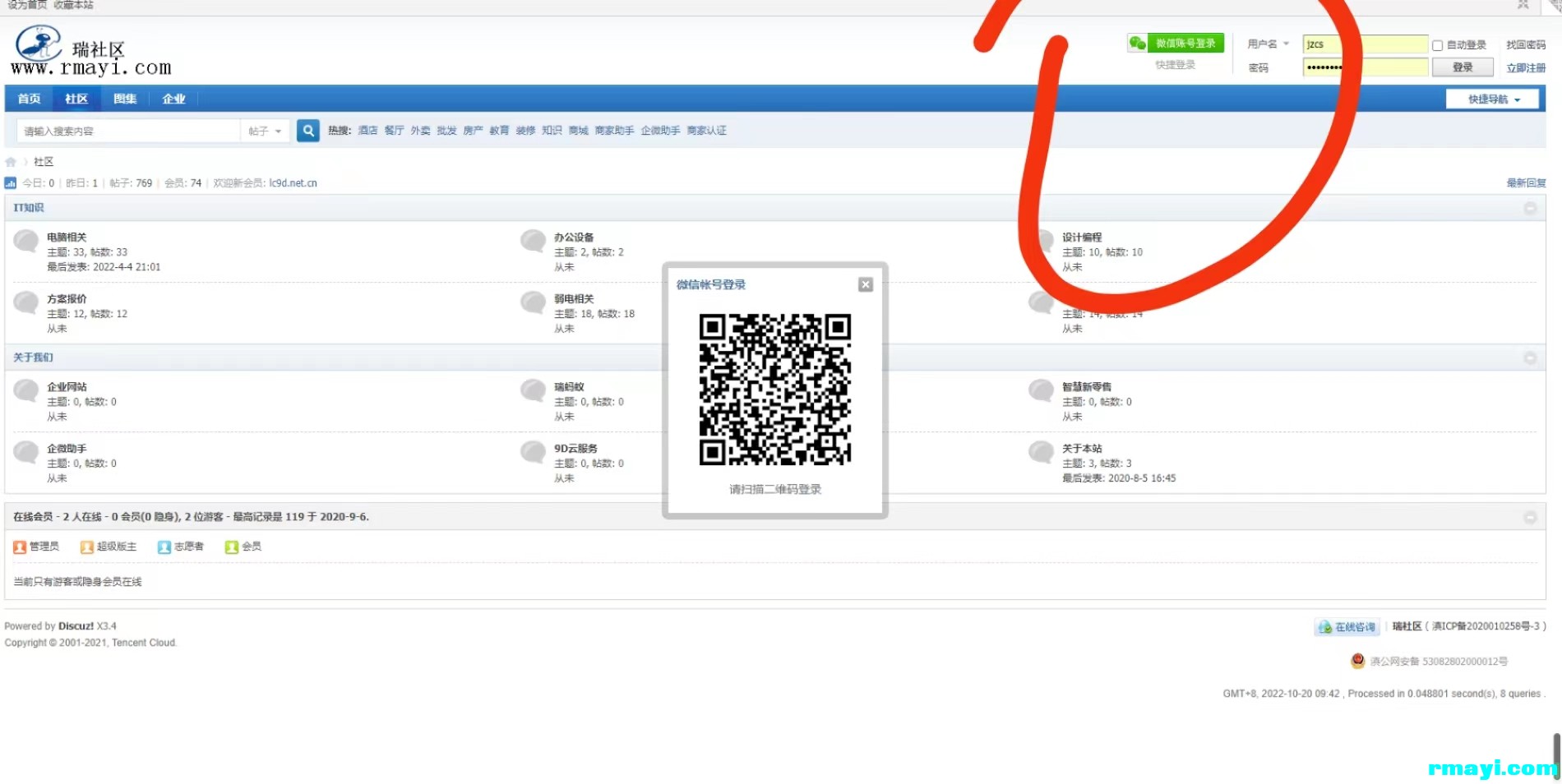1562x784 pixels.
Task: Click the 瑞社区 site logo
Action: point(90,51)
